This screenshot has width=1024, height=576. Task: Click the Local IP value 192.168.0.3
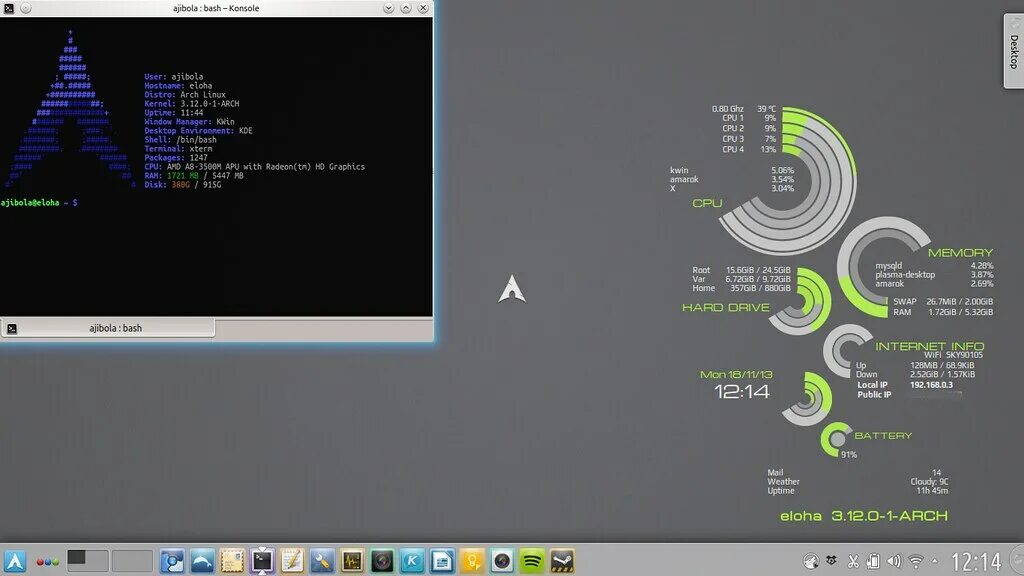point(931,385)
